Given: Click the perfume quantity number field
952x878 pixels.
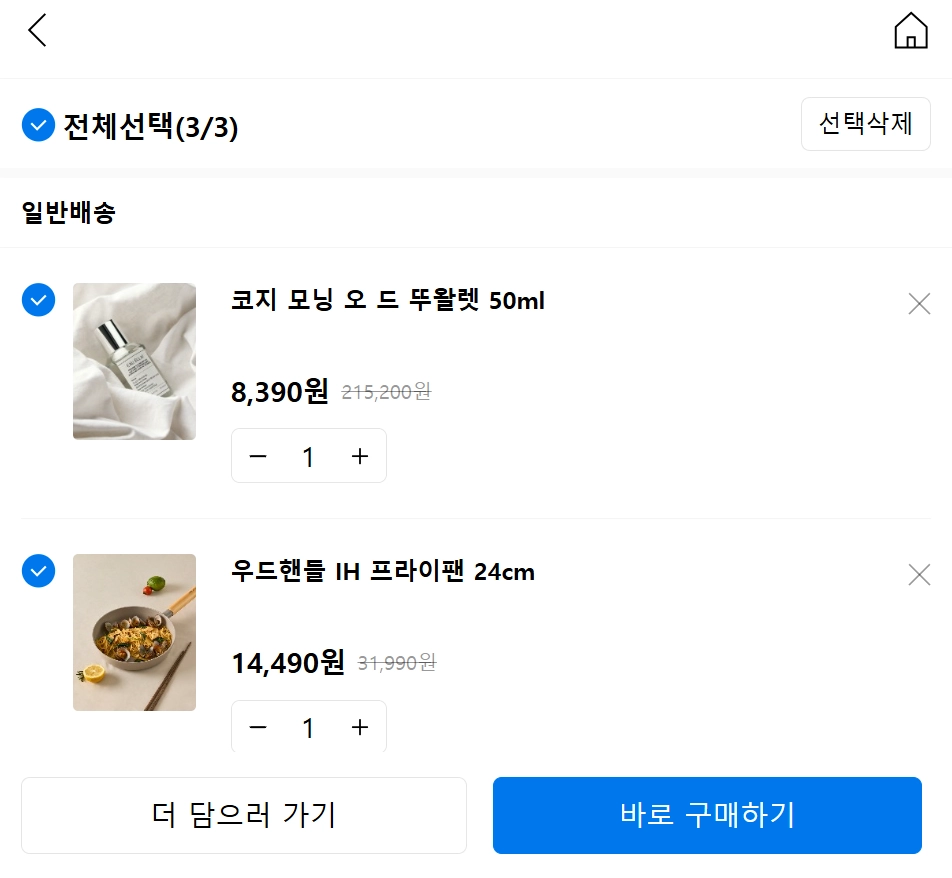Looking at the screenshot, I should point(308,457).
